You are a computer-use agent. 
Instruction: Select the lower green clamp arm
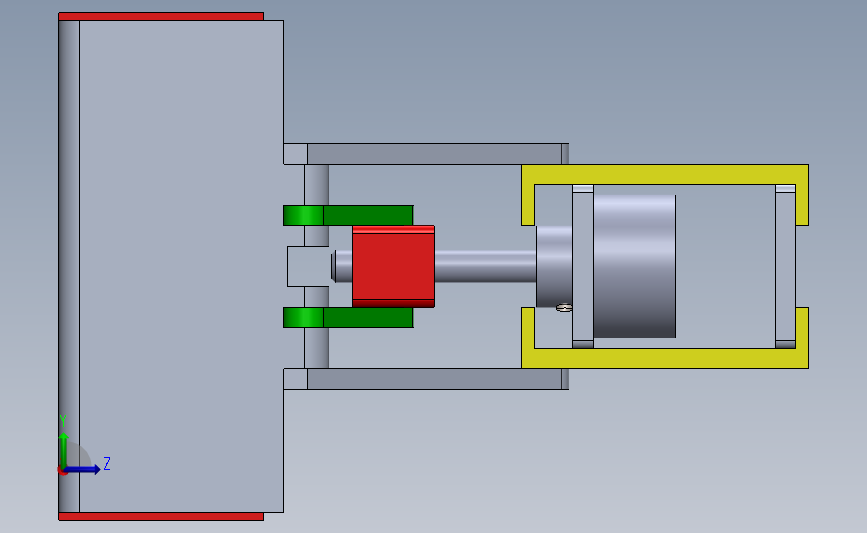pyautogui.click(x=348, y=317)
